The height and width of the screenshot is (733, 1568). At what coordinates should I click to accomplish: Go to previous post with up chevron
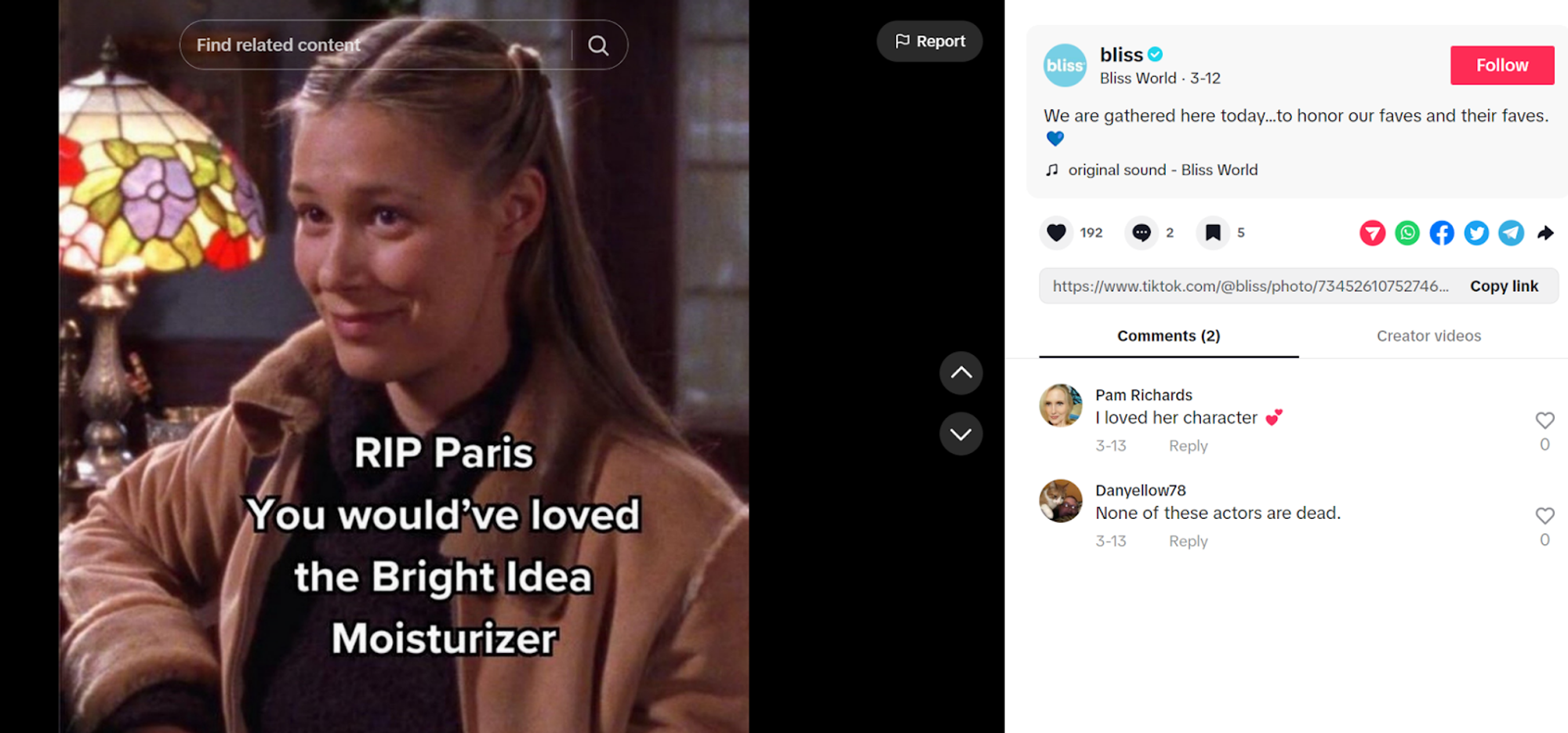[x=961, y=373]
